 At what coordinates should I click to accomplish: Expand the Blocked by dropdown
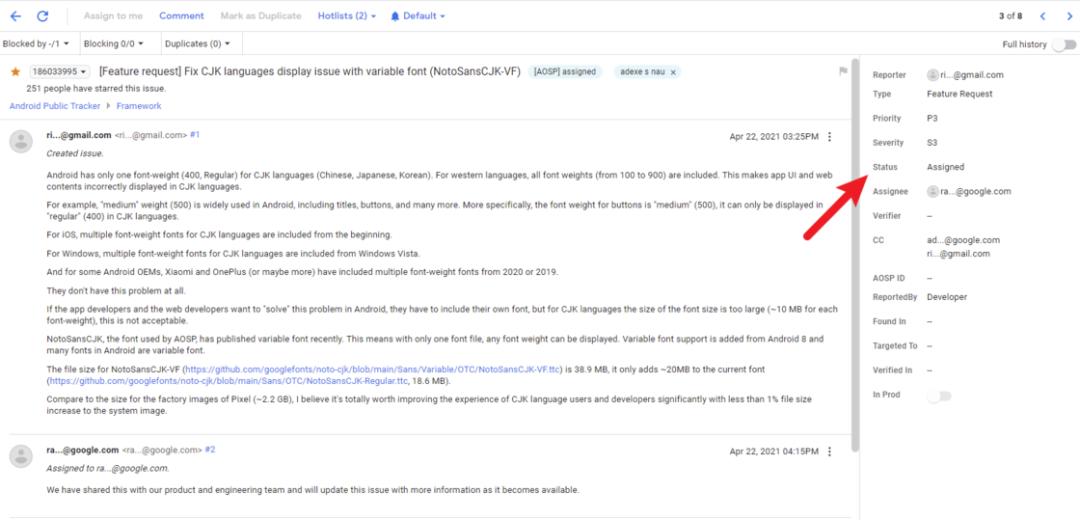[x=36, y=43]
